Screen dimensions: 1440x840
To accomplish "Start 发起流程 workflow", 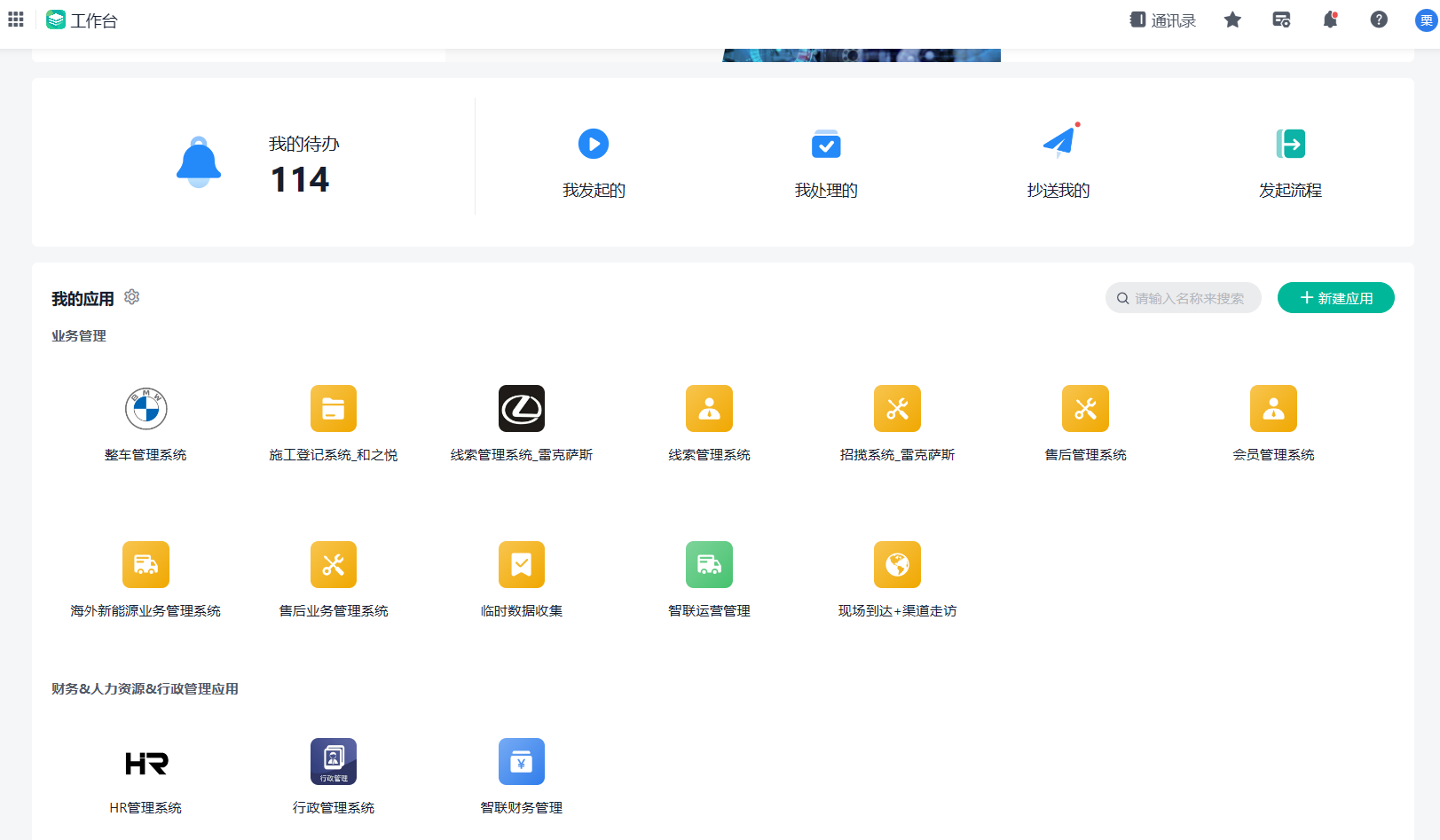I will click(x=1290, y=144).
